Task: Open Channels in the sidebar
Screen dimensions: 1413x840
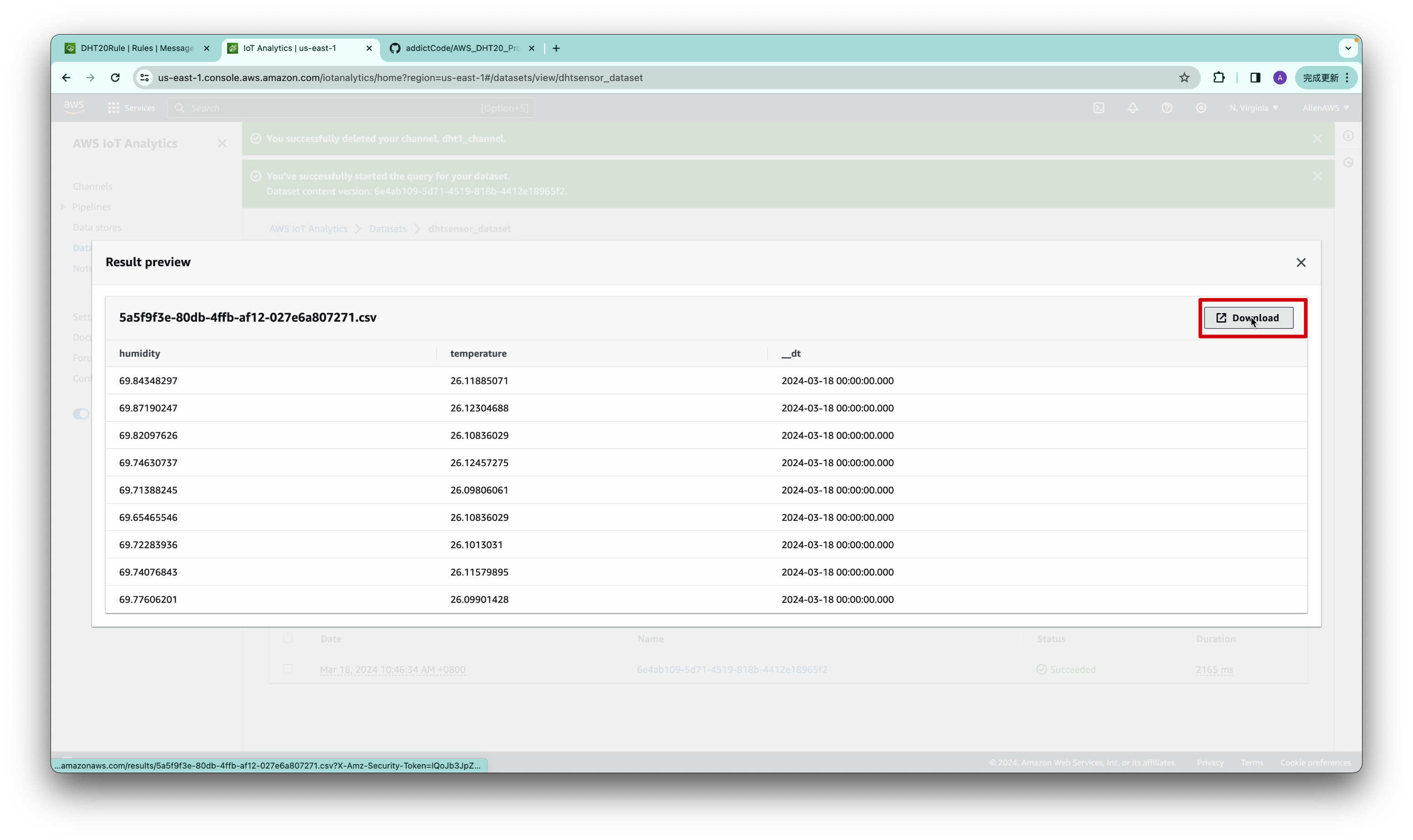Action: click(x=92, y=186)
